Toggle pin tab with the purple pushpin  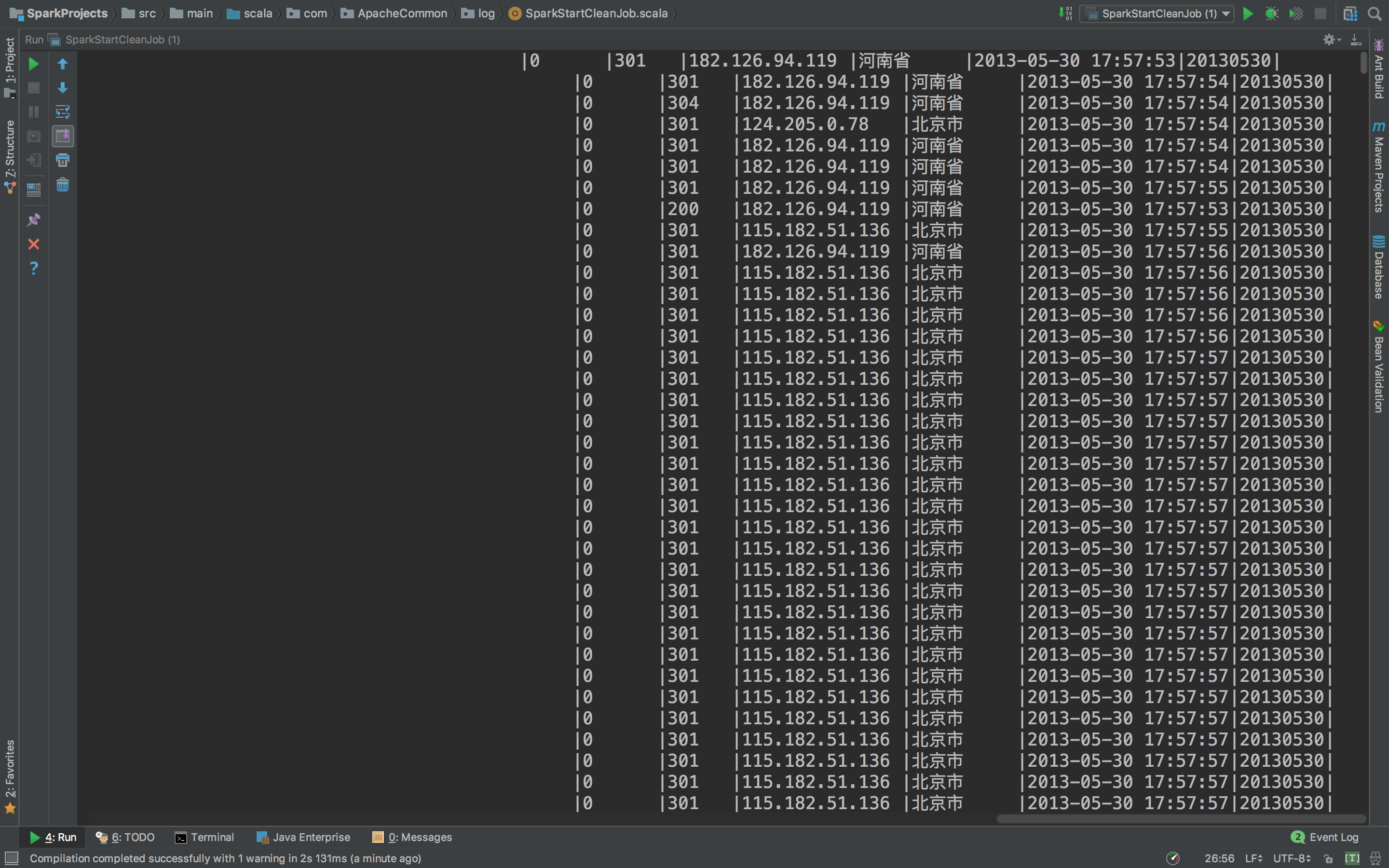click(x=34, y=220)
